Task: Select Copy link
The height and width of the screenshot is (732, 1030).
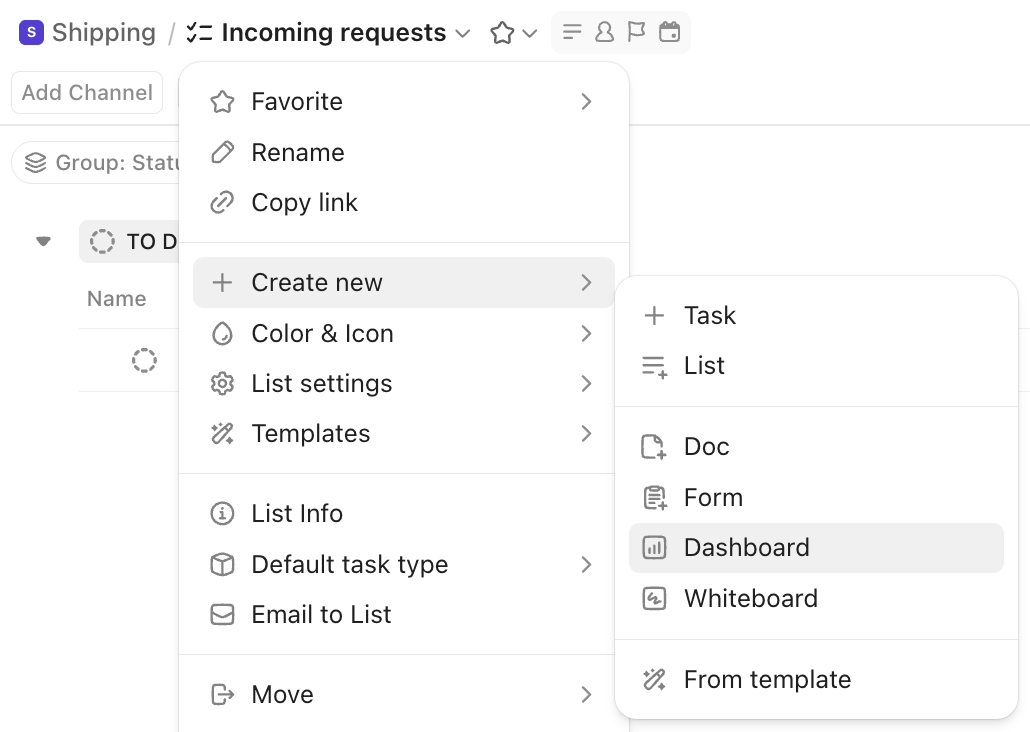Action: coord(304,202)
